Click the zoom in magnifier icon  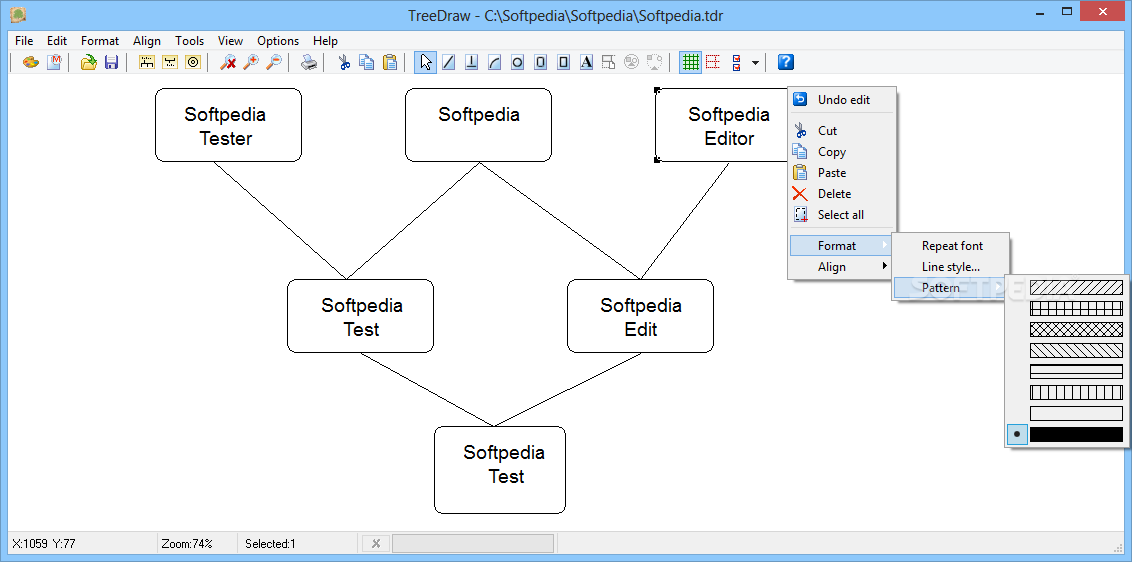pyautogui.click(x=251, y=62)
